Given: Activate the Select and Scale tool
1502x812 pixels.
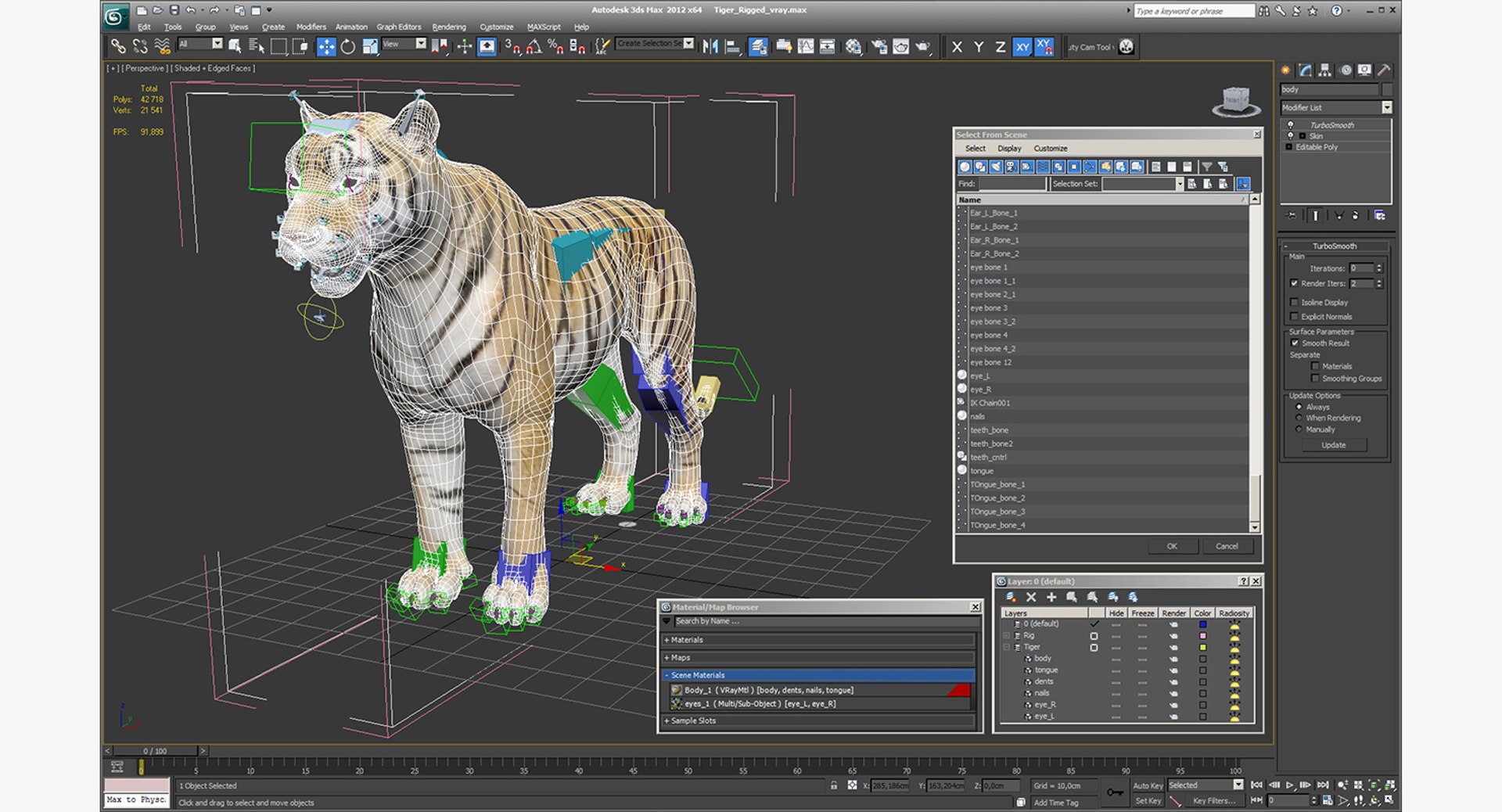Looking at the screenshot, I should 370,47.
